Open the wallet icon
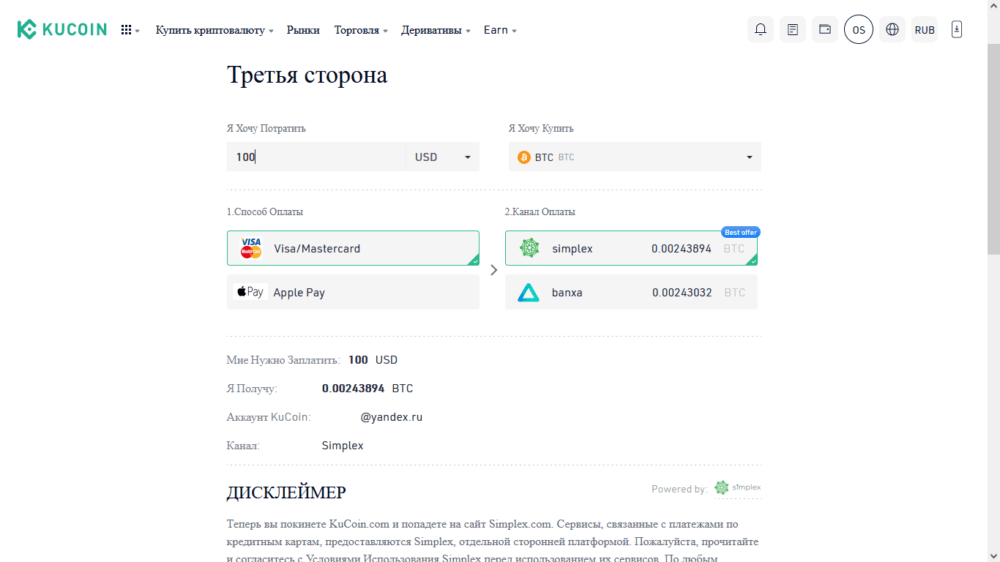1000x562 pixels. tap(825, 30)
